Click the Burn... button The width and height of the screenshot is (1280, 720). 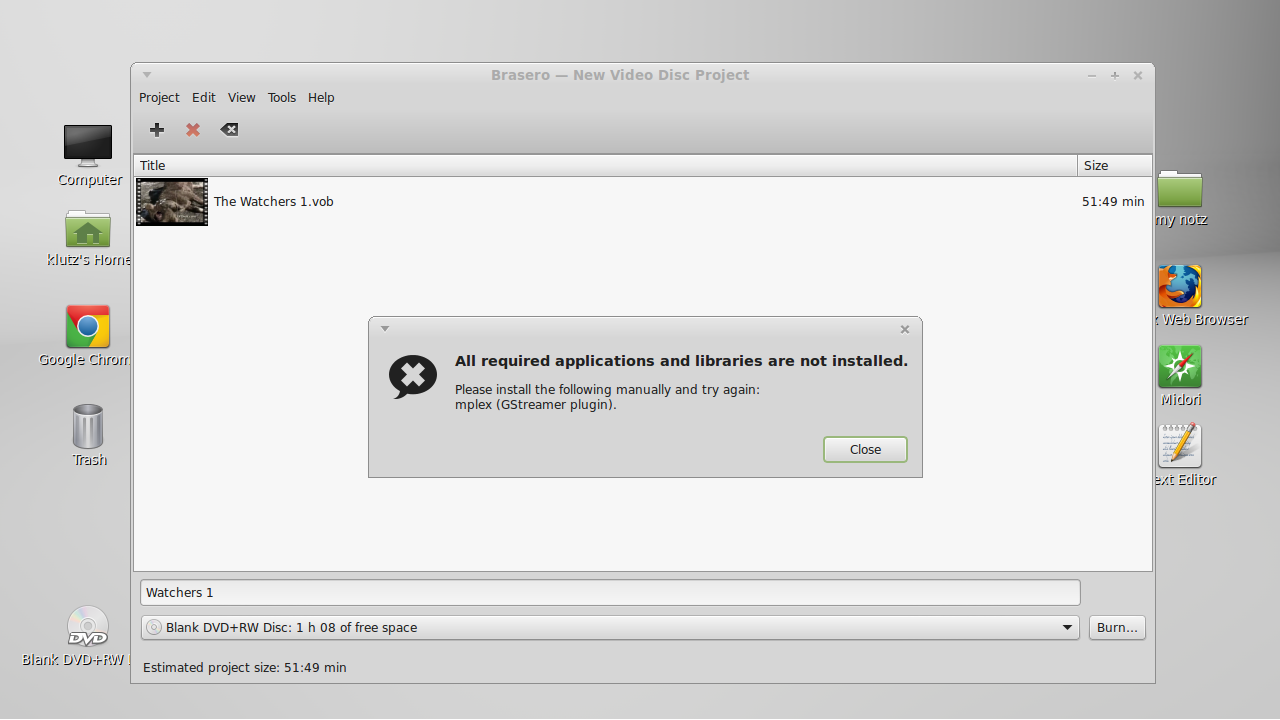coord(1117,627)
